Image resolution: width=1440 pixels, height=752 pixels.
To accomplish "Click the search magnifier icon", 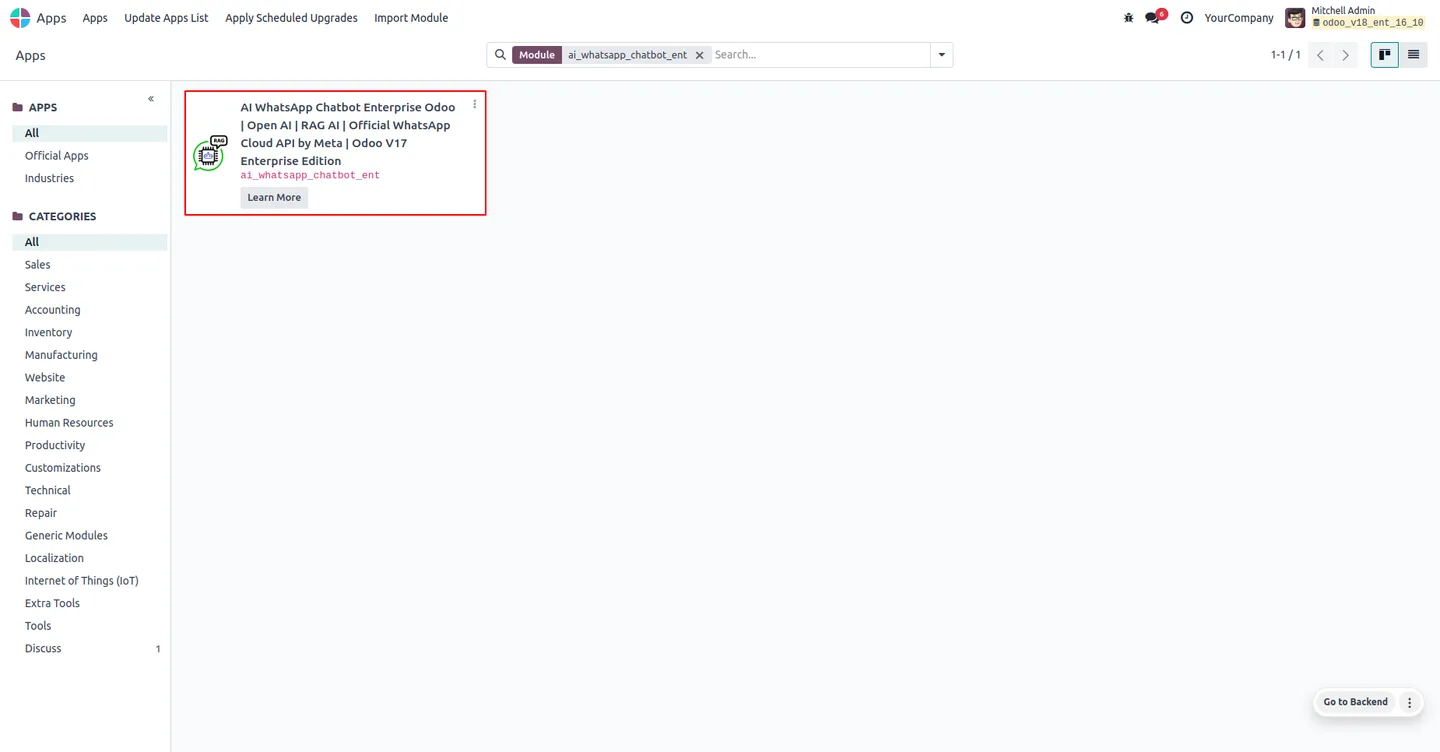I will click(500, 55).
